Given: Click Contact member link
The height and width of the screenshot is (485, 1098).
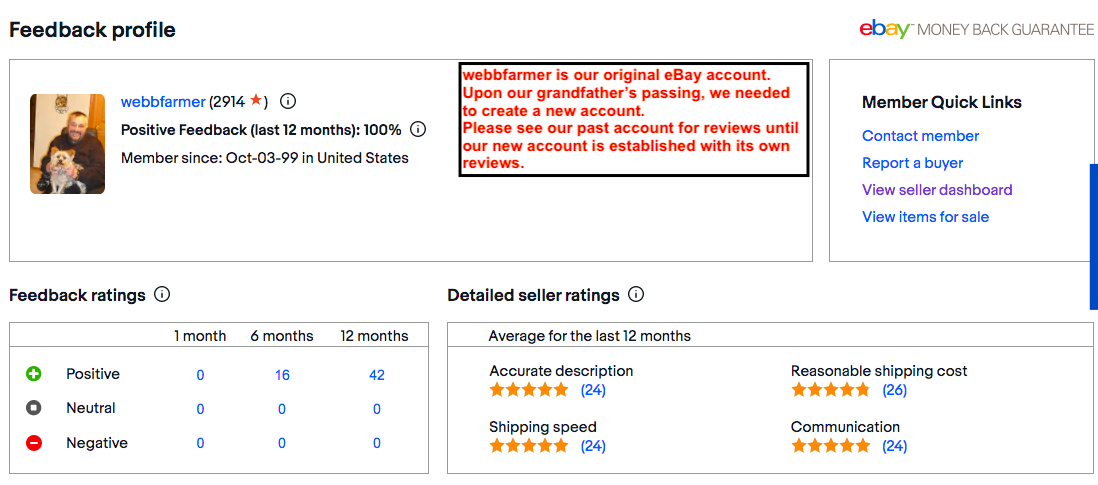Looking at the screenshot, I should click(920, 136).
